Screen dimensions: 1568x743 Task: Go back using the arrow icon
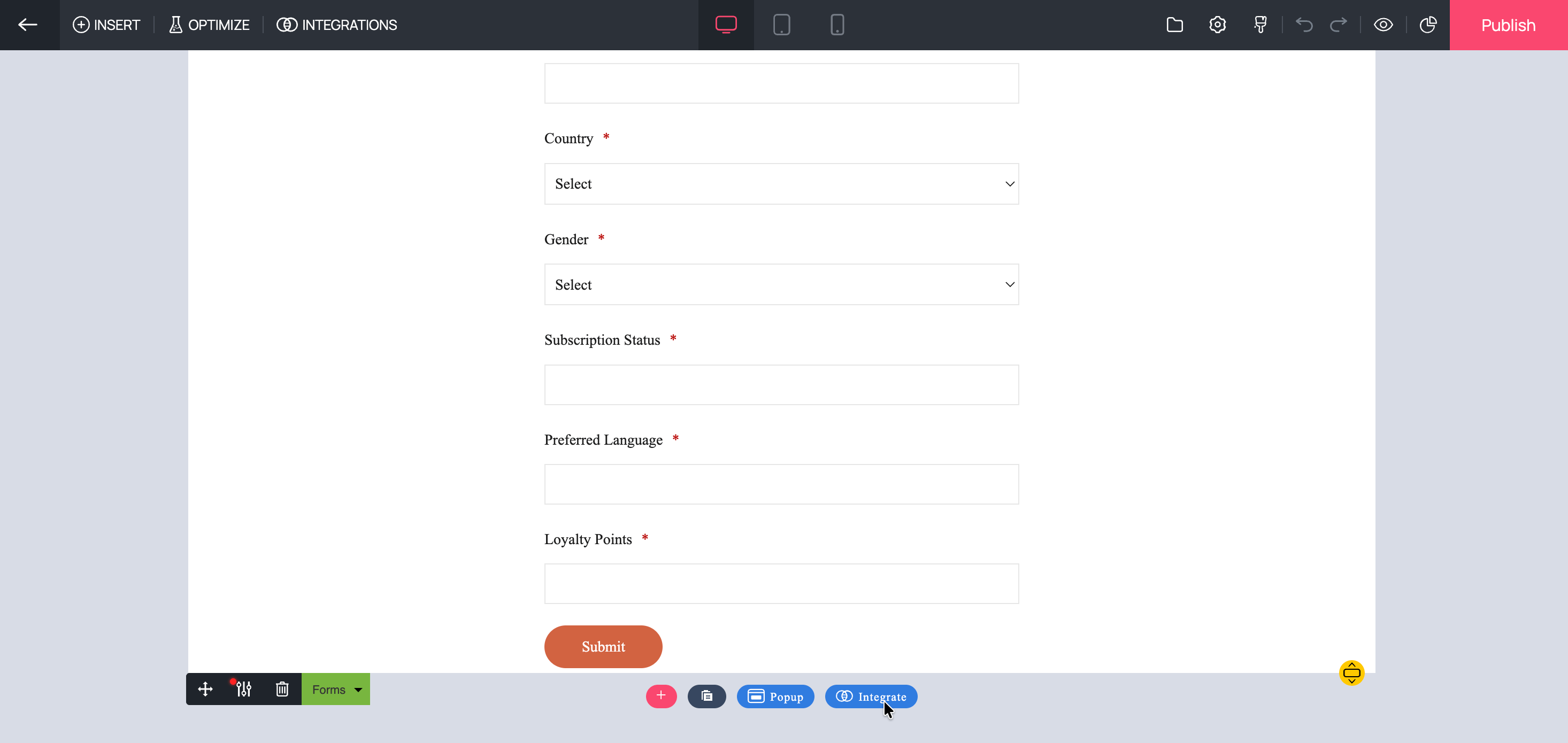[x=28, y=25]
